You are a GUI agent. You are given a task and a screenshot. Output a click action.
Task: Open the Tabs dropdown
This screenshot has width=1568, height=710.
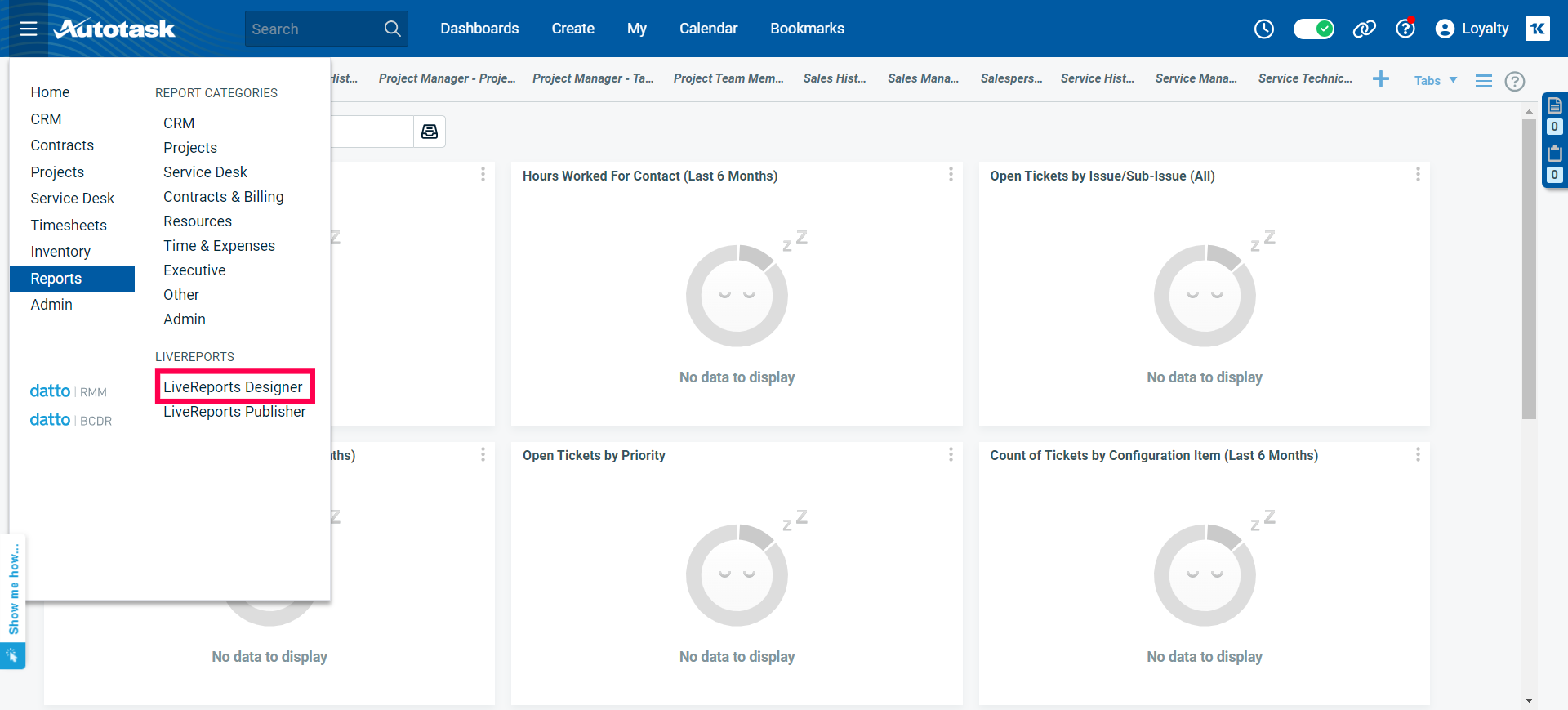[x=1436, y=80]
